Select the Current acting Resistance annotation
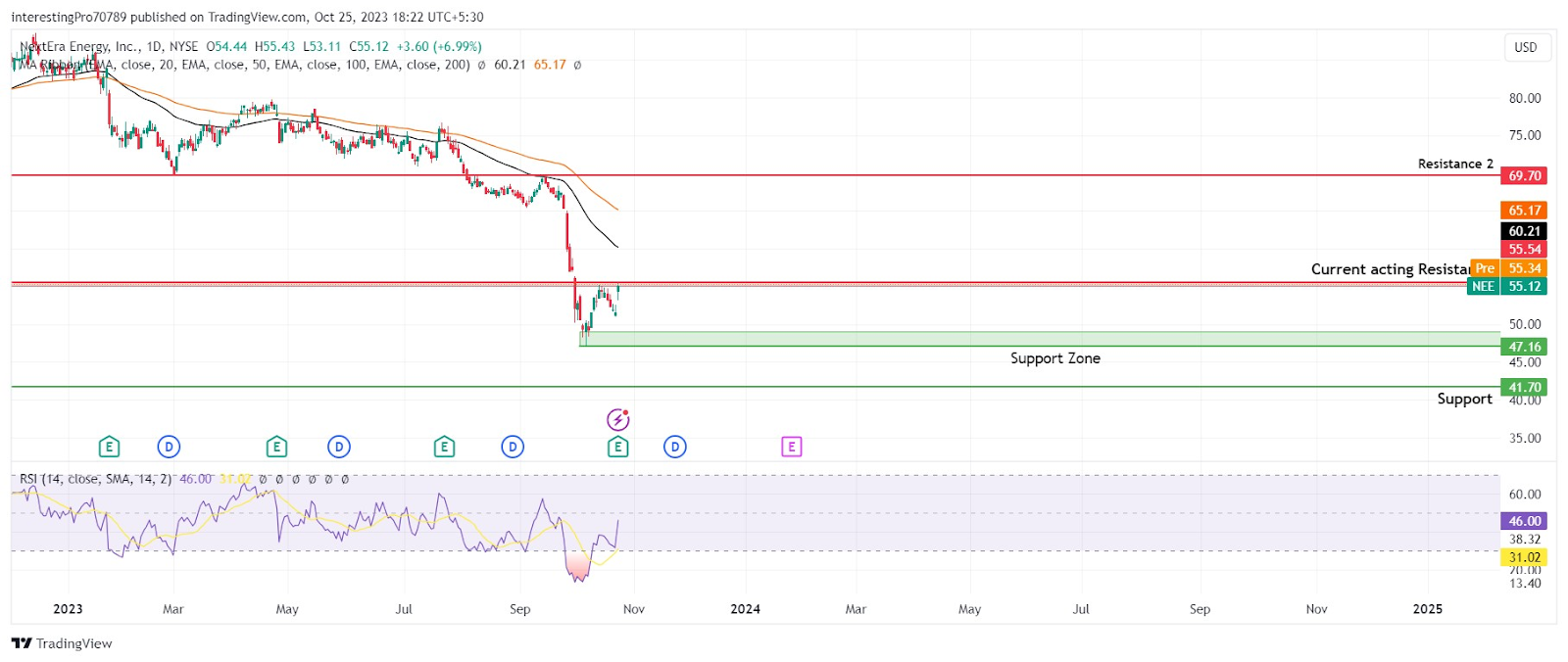Screen dimensions: 1568x662 click(1391, 269)
